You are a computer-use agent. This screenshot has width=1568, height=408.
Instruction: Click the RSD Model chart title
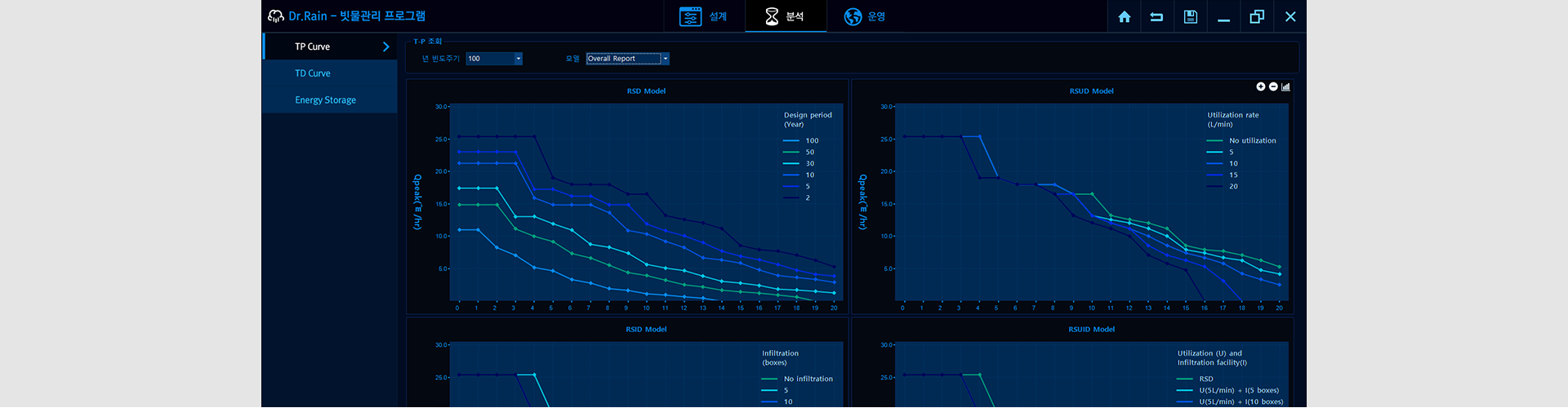(x=646, y=91)
